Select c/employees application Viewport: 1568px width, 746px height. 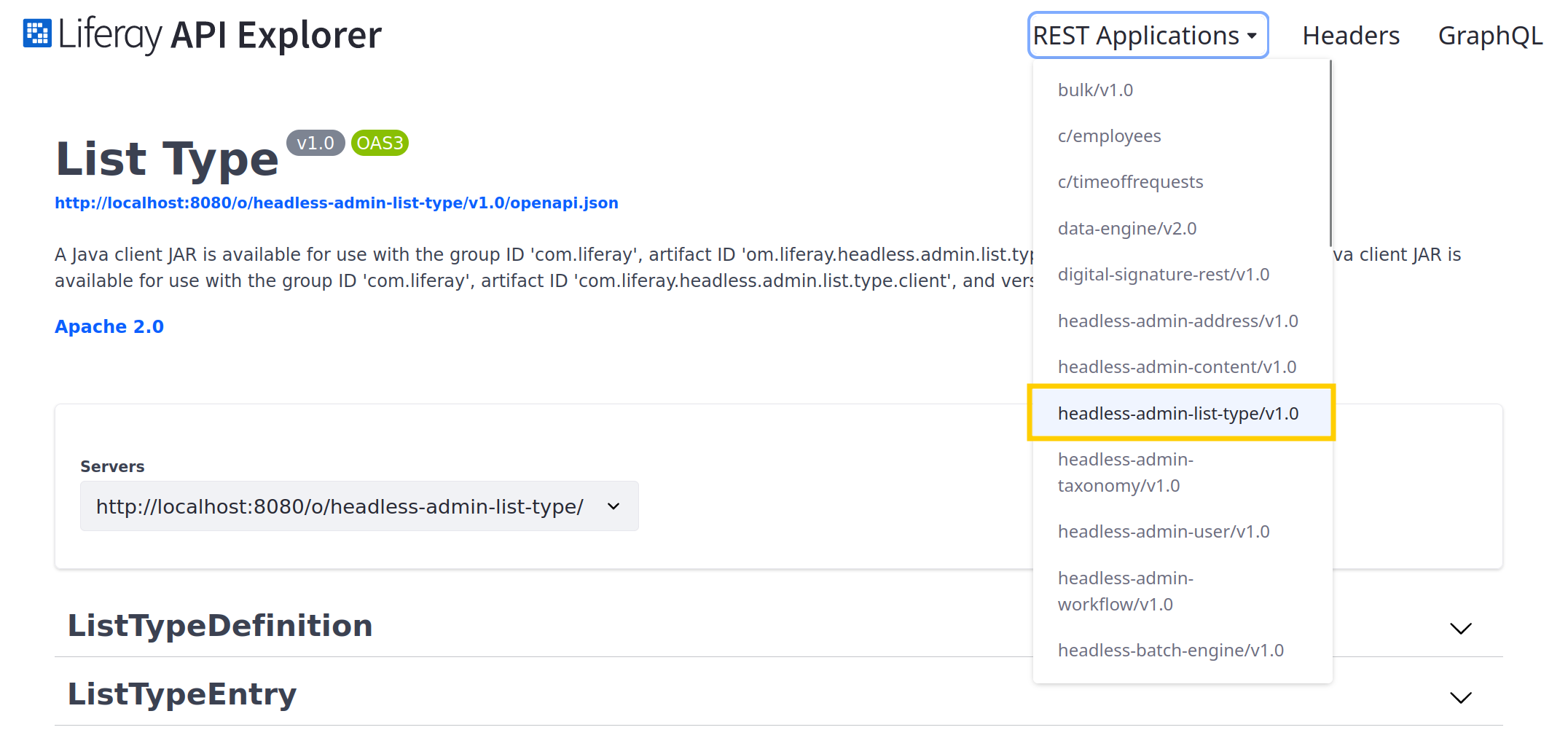pyautogui.click(x=1183, y=136)
